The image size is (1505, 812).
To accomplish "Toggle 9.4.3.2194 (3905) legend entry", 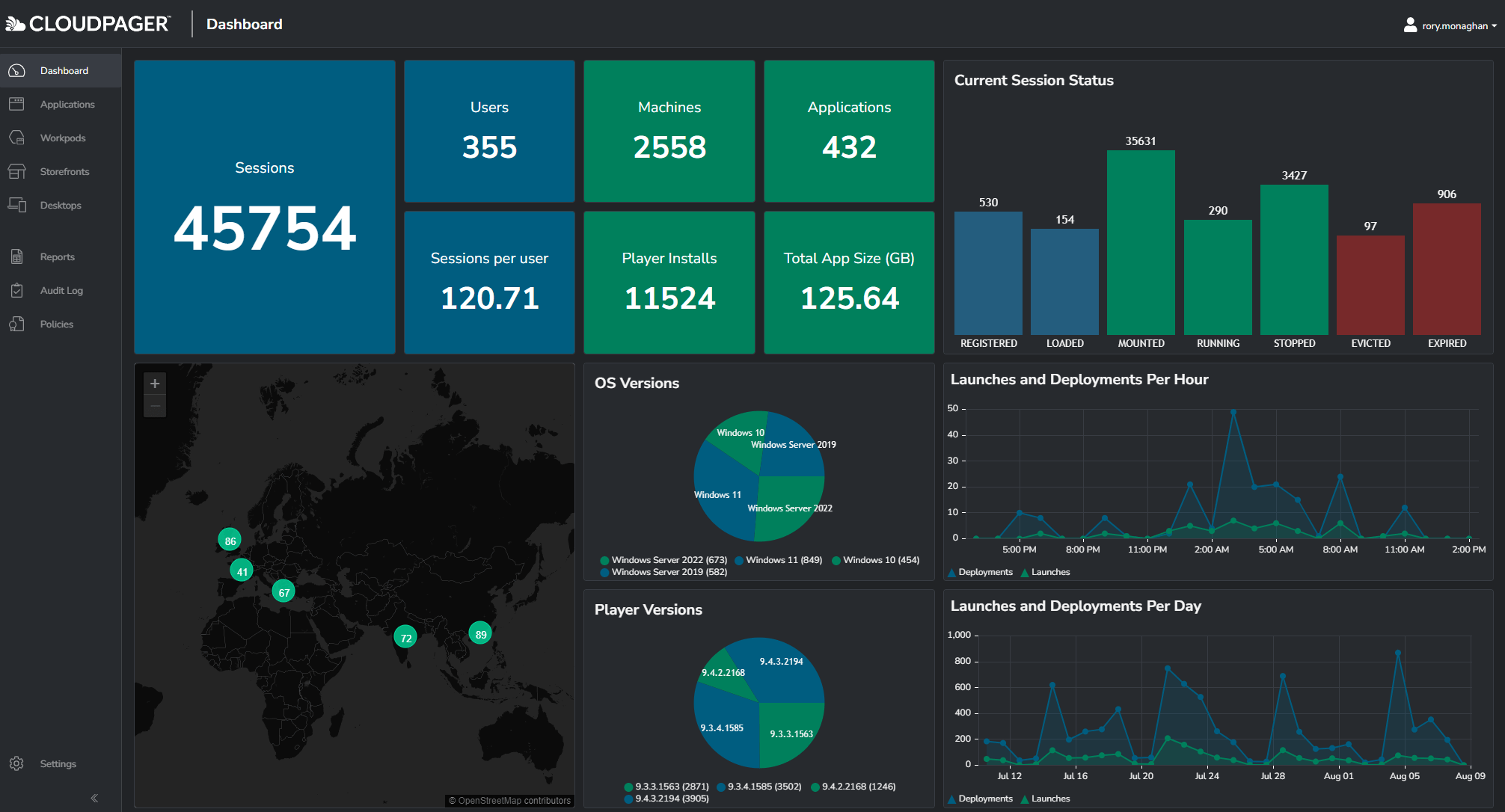I will tap(666, 799).
